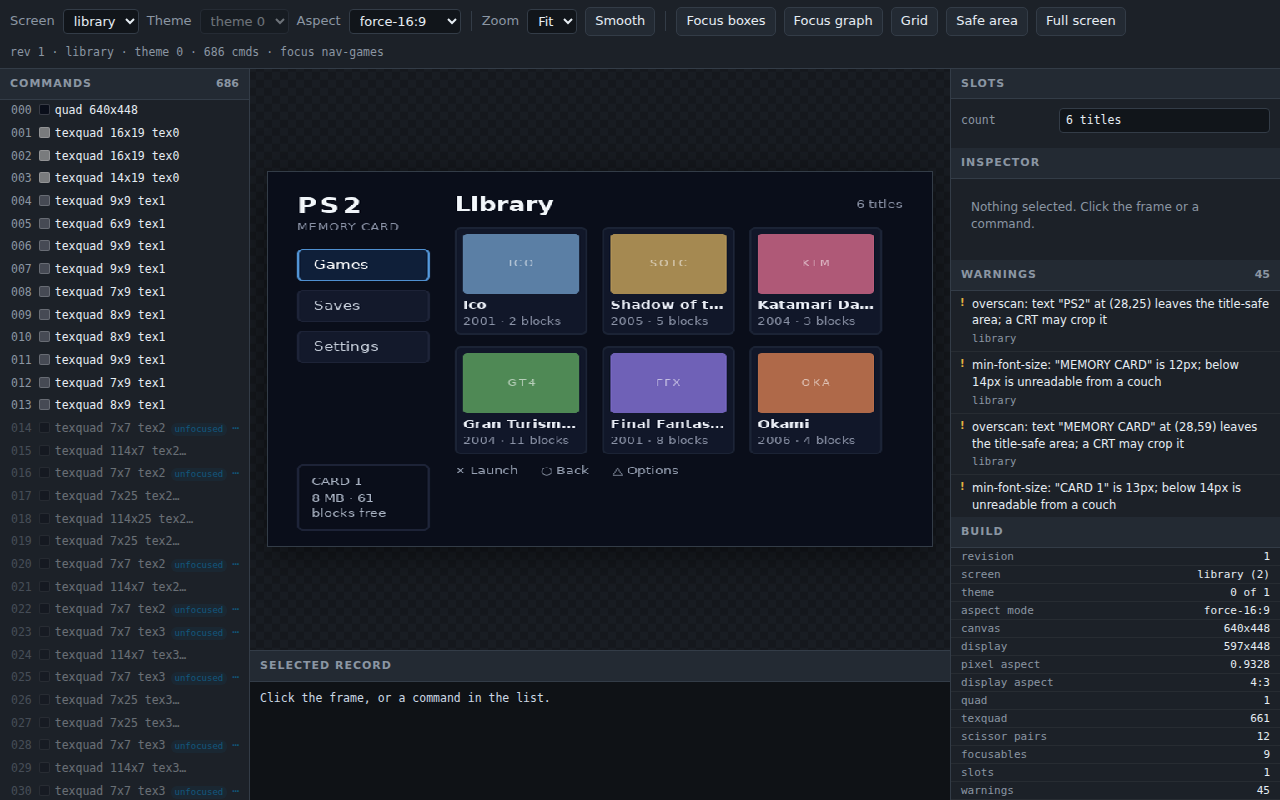Image resolution: width=1280 pixels, height=800 pixels.
Task: Open the Theme dropdown showing theme 0
Action: pos(244,21)
